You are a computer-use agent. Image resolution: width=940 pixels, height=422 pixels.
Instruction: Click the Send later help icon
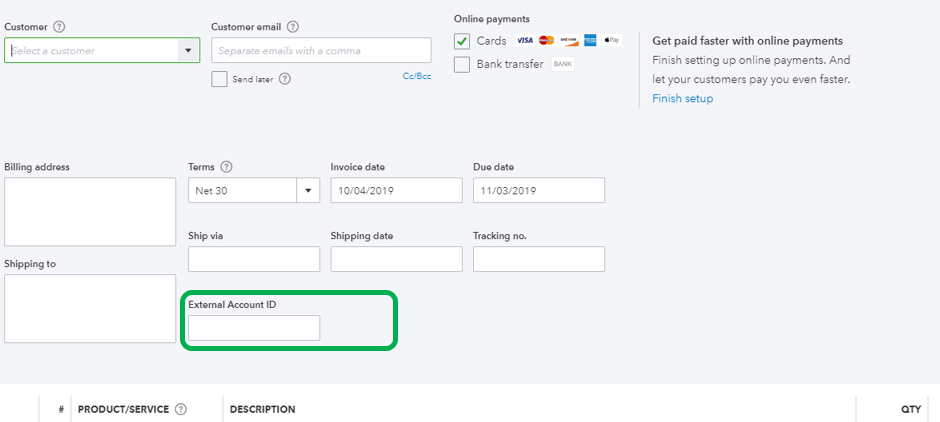(285, 79)
